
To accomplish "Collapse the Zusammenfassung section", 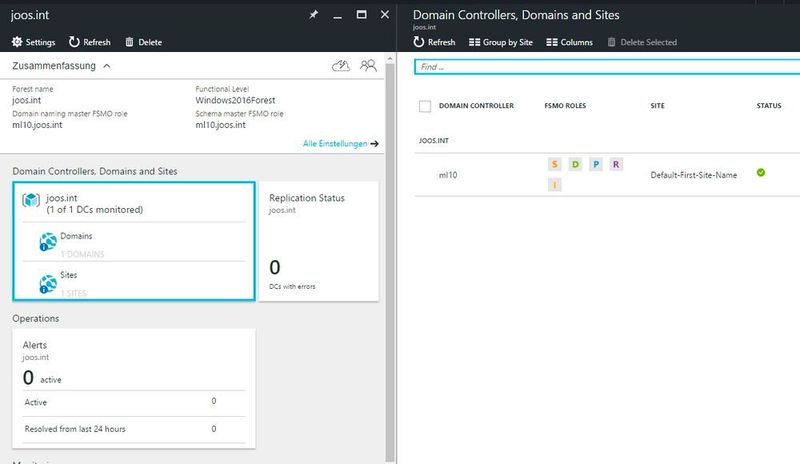I will pyautogui.click(x=107, y=66).
